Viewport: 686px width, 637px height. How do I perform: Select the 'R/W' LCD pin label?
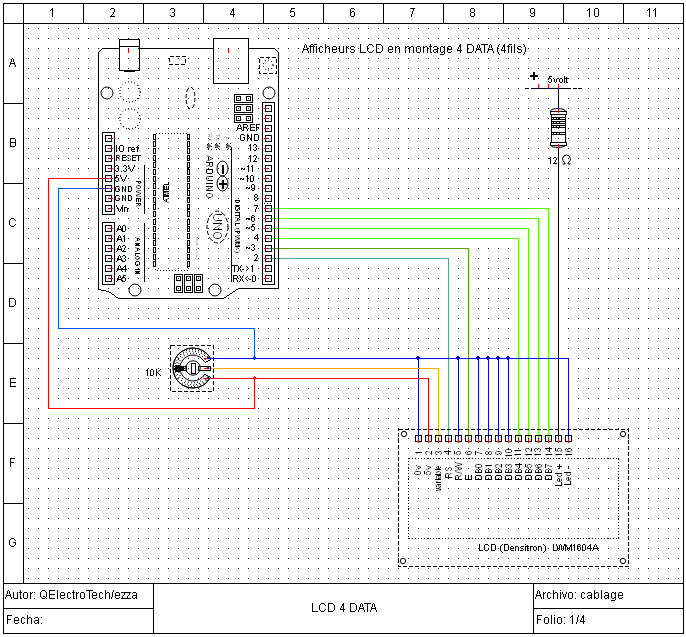tap(458, 471)
